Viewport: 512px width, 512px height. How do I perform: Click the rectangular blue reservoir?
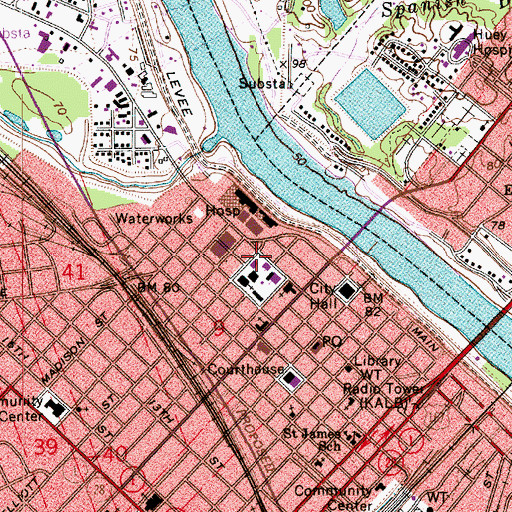(370, 104)
